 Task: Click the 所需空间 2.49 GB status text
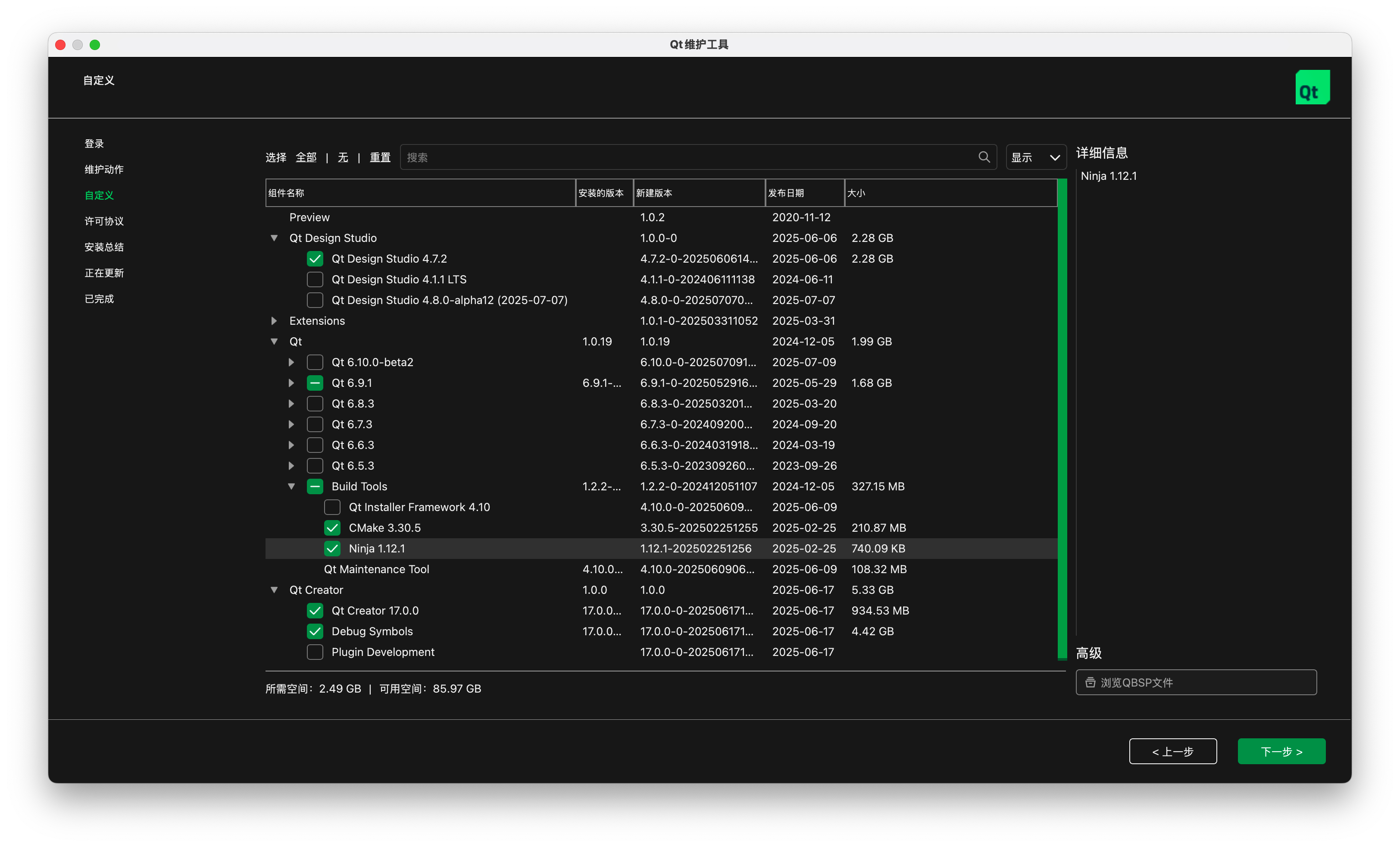tap(313, 688)
